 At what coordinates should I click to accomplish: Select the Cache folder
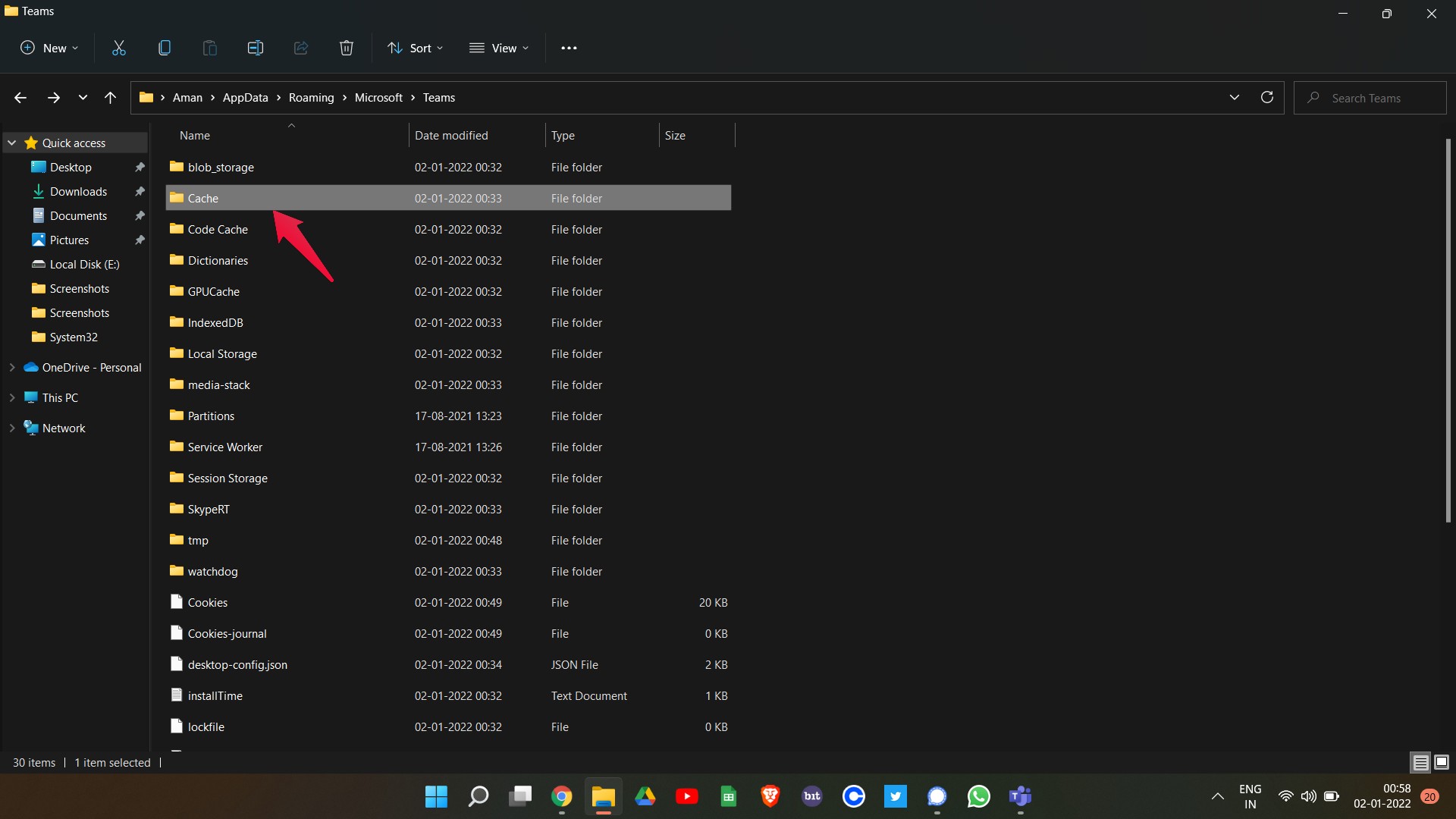click(x=203, y=197)
